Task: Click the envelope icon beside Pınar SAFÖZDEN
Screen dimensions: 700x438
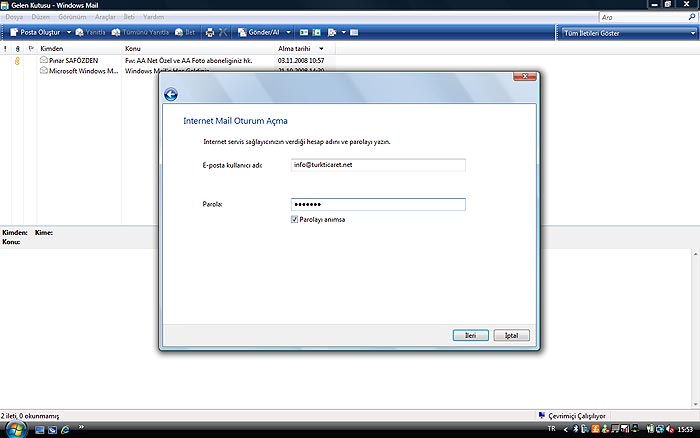Action: [44, 60]
